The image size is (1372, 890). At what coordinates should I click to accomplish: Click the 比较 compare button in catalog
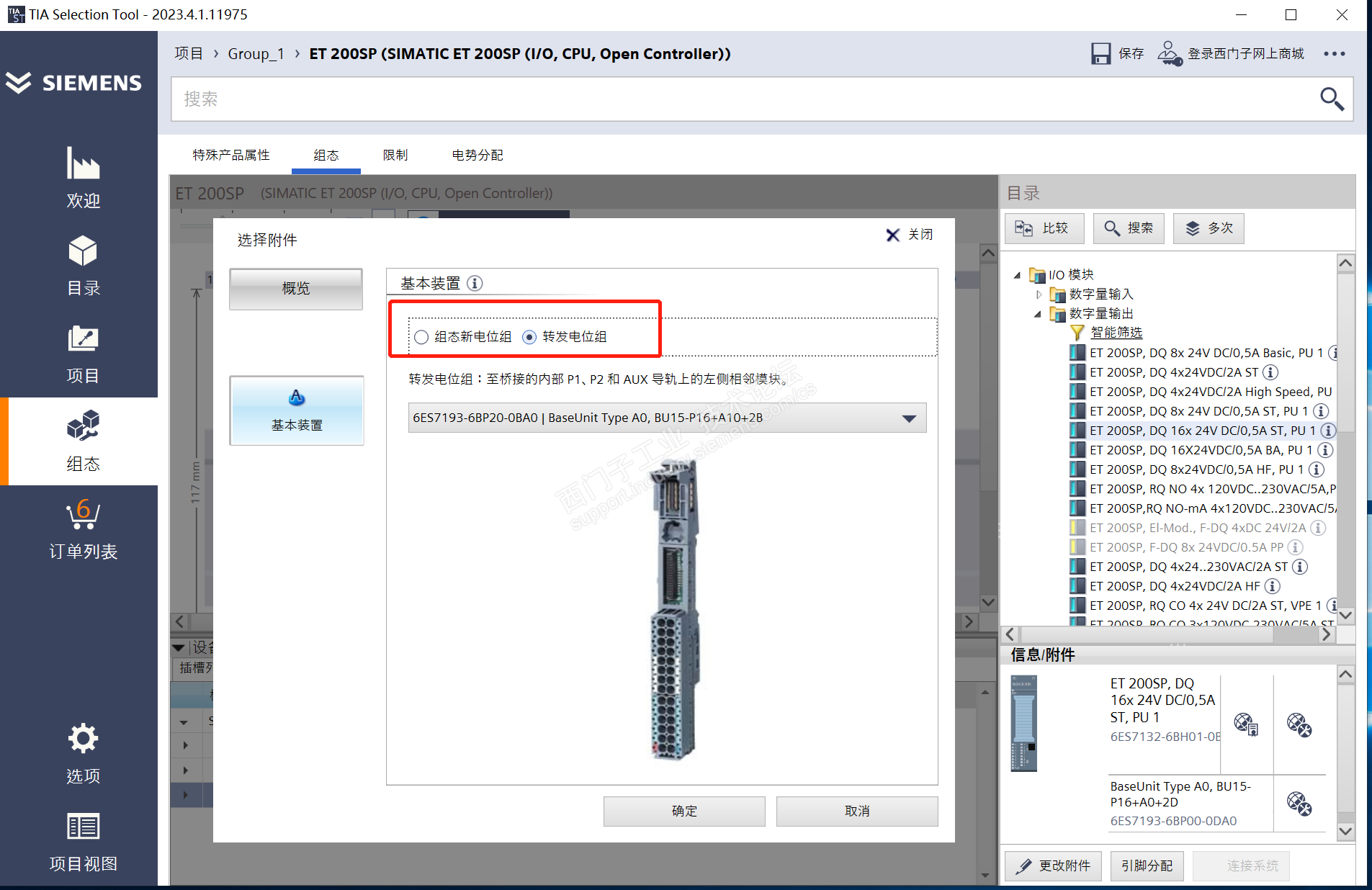click(1044, 228)
